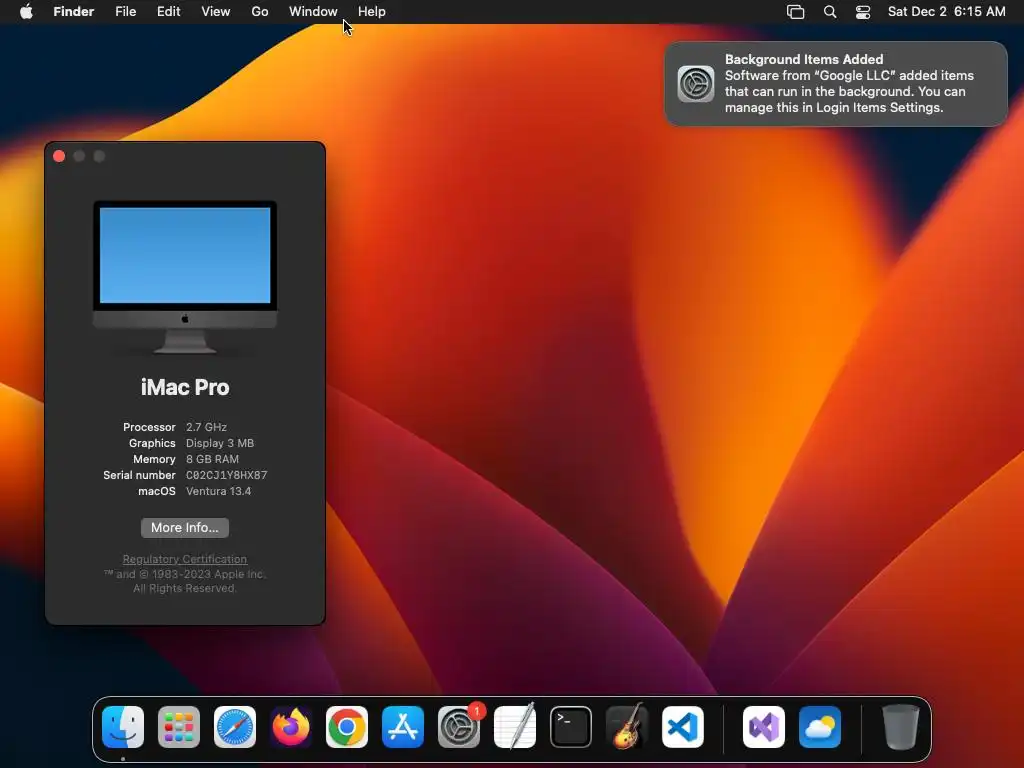Click the Display 3 MB graphics value
This screenshot has height=768, width=1024.
click(220, 443)
